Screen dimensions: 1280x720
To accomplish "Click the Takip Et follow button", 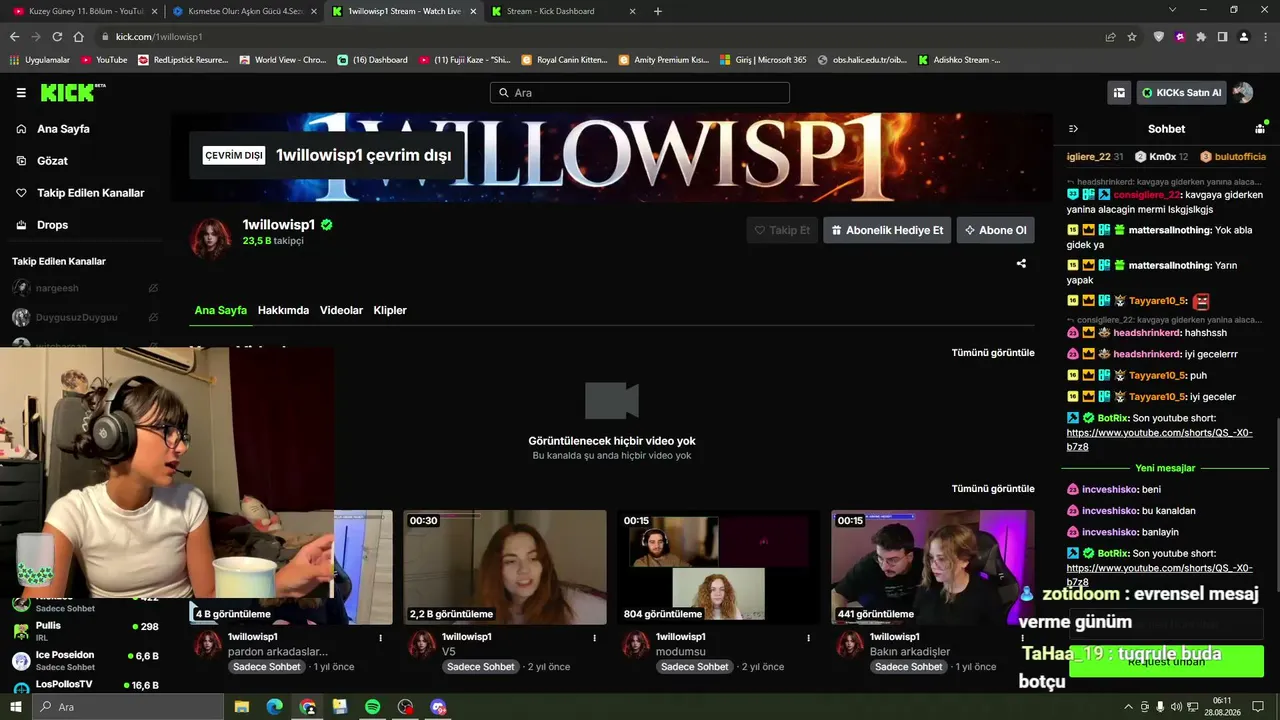I will (782, 230).
